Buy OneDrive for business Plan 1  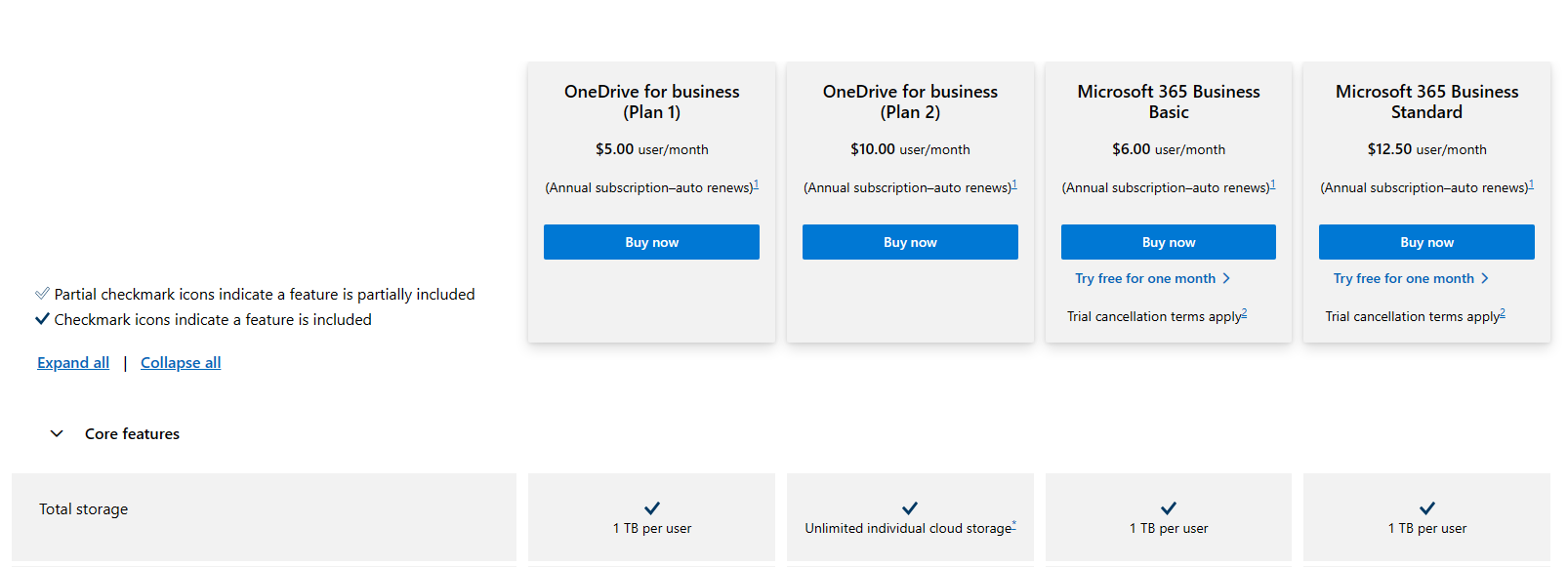click(651, 242)
